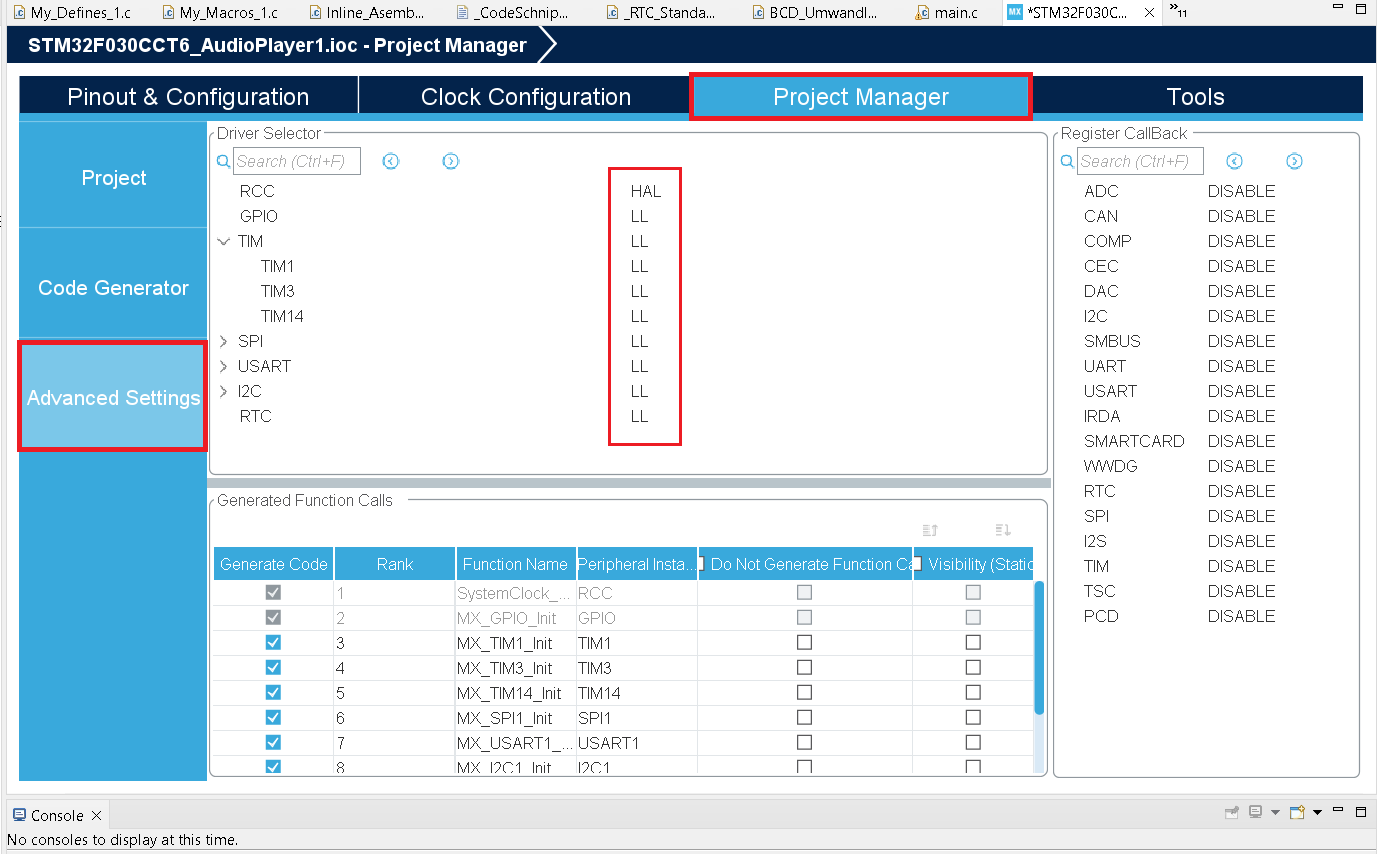Uncheck Generate Code for MX_SPI1_Init
Image resolution: width=1377 pixels, height=854 pixels.
(273, 717)
